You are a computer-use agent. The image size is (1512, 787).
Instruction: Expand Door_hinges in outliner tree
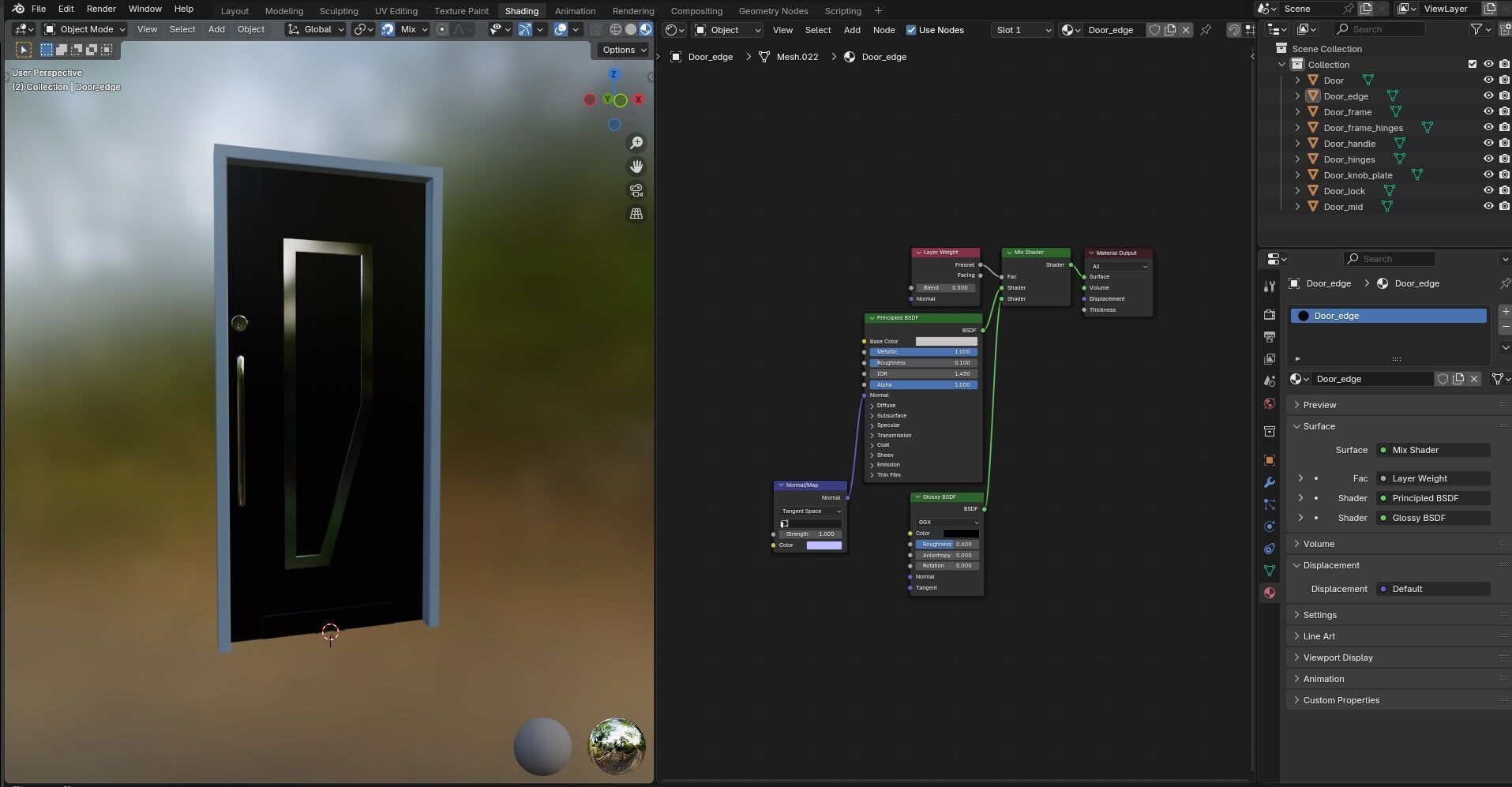1297,159
